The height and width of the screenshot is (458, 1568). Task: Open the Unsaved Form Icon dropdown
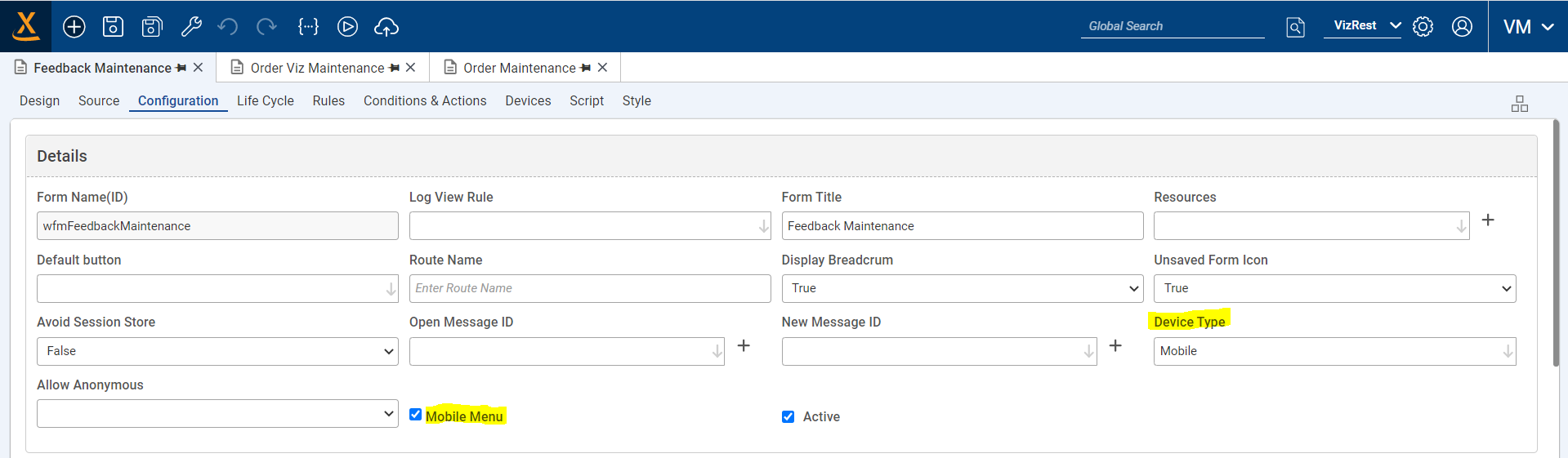click(1334, 288)
